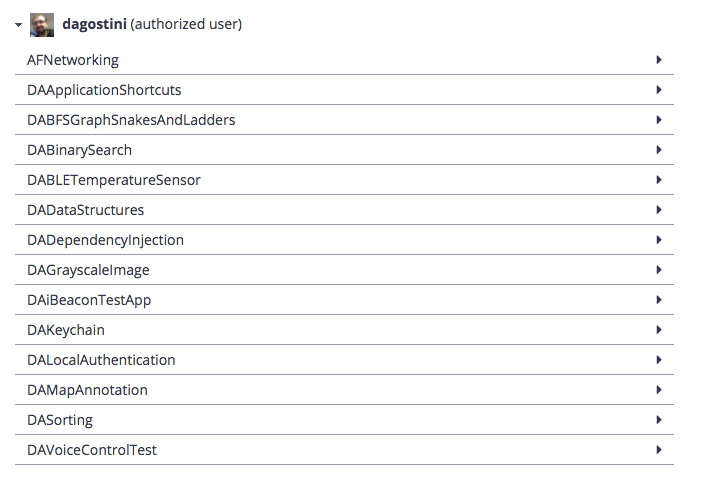
Task: Click the DAGrayscaleImage row arrow icon
Action: (659, 270)
